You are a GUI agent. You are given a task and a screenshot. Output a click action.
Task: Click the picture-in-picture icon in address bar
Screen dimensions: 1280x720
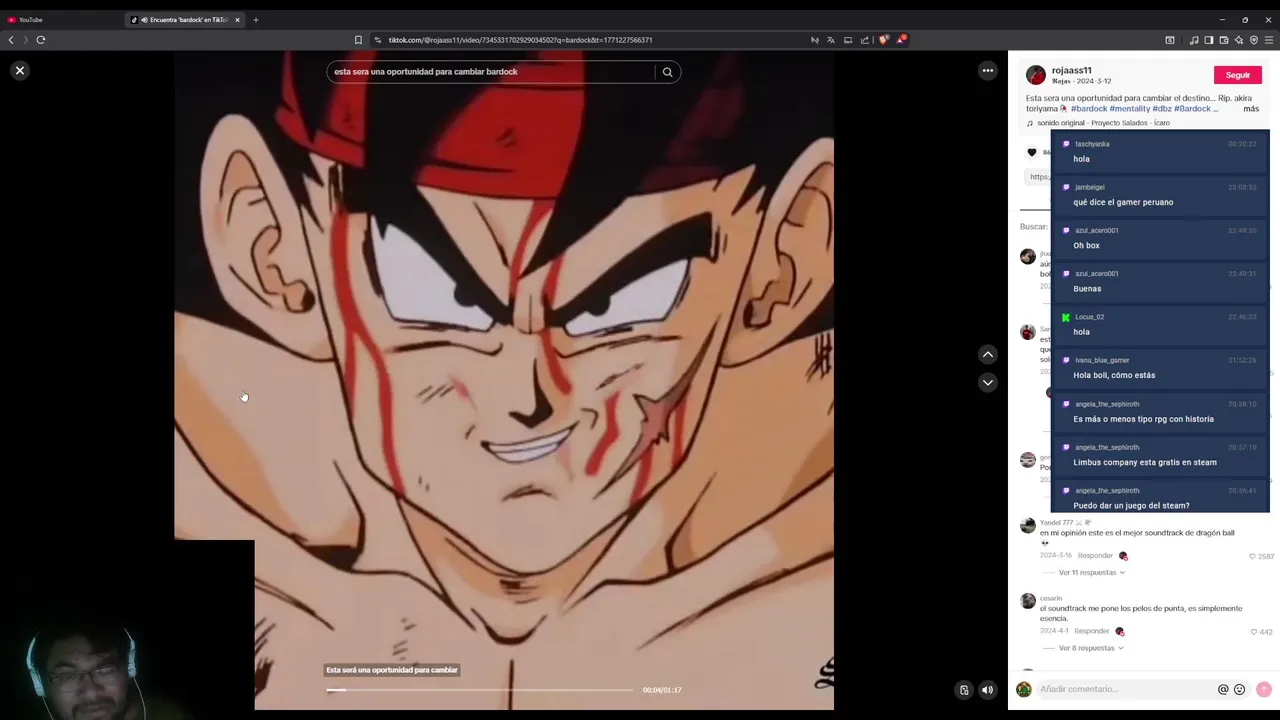[x=848, y=40]
